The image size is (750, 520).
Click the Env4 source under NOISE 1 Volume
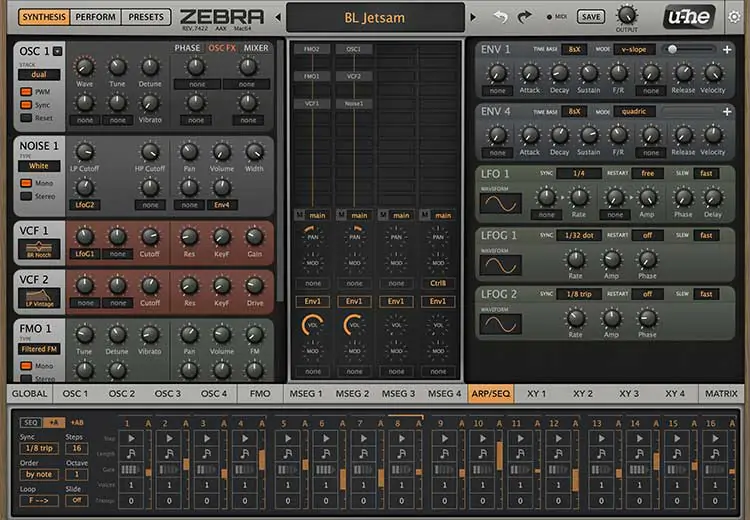pyautogui.click(x=221, y=205)
